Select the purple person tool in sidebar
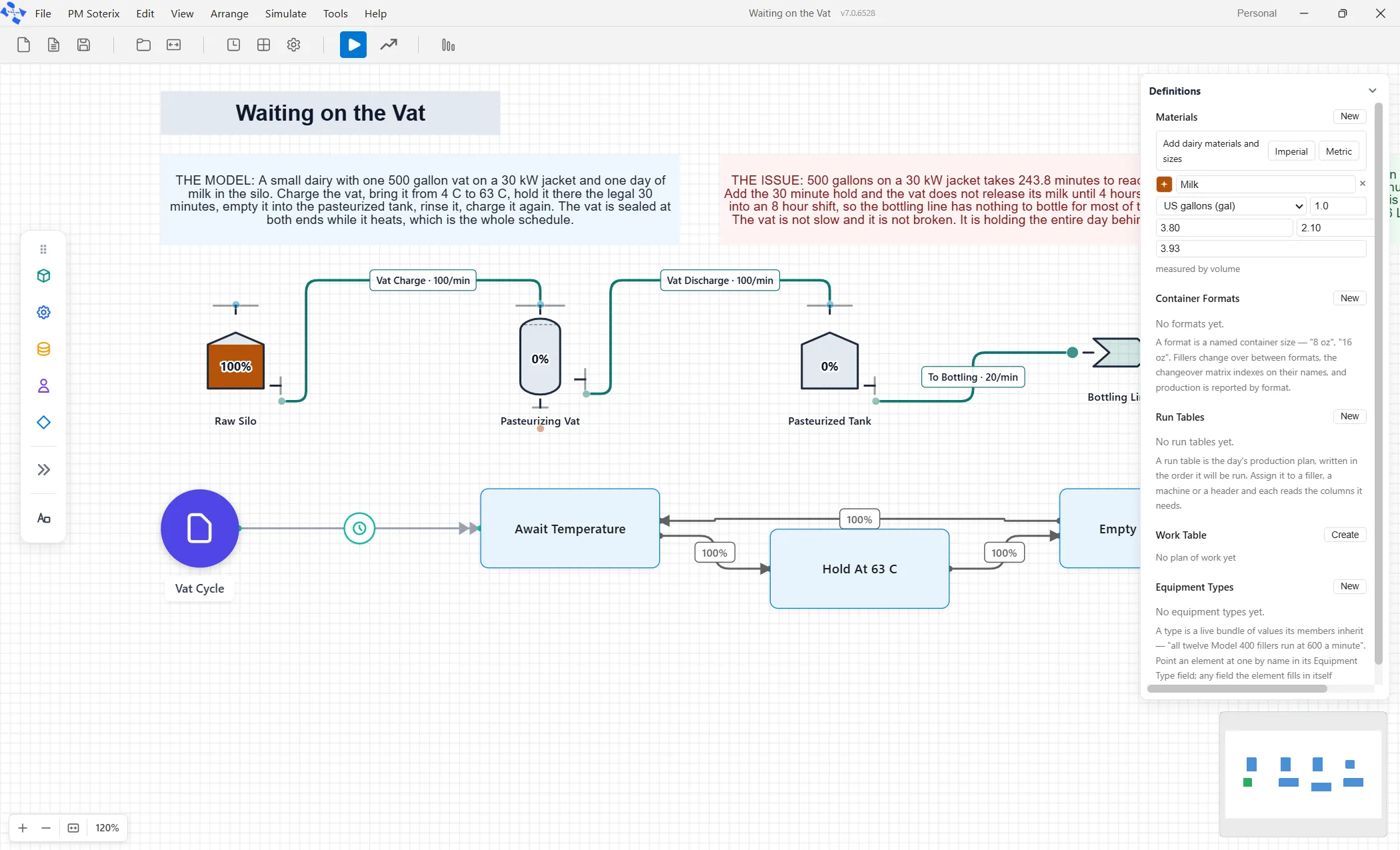 click(x=43, y=385)
